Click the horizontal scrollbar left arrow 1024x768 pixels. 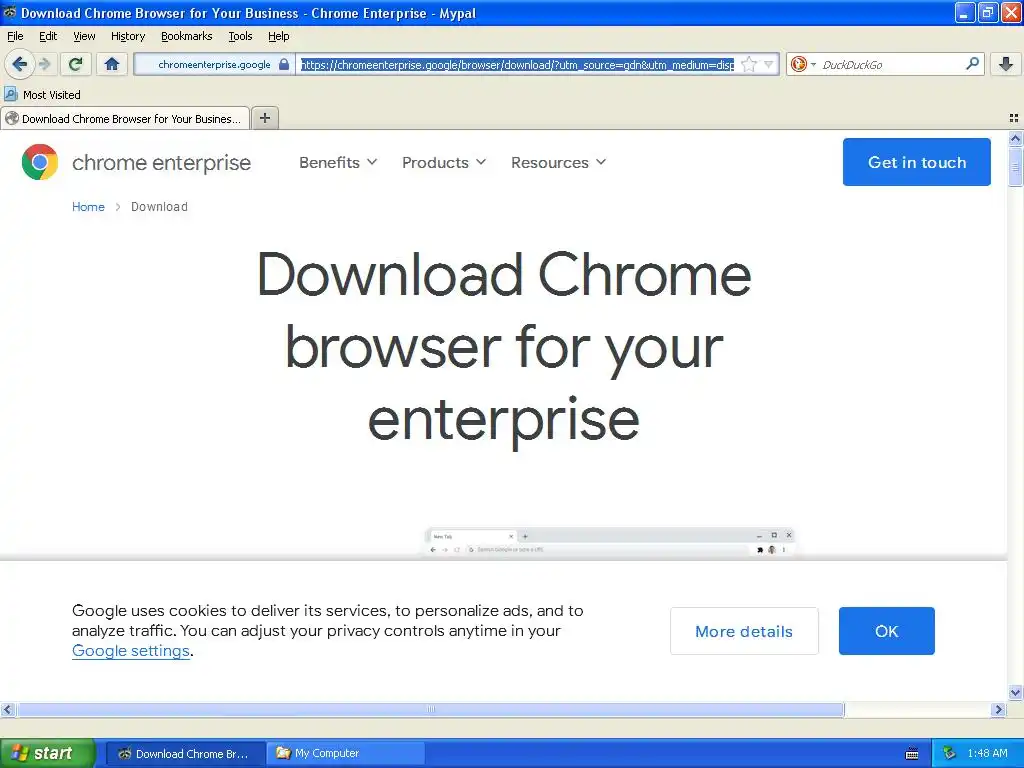coord(7,709)
